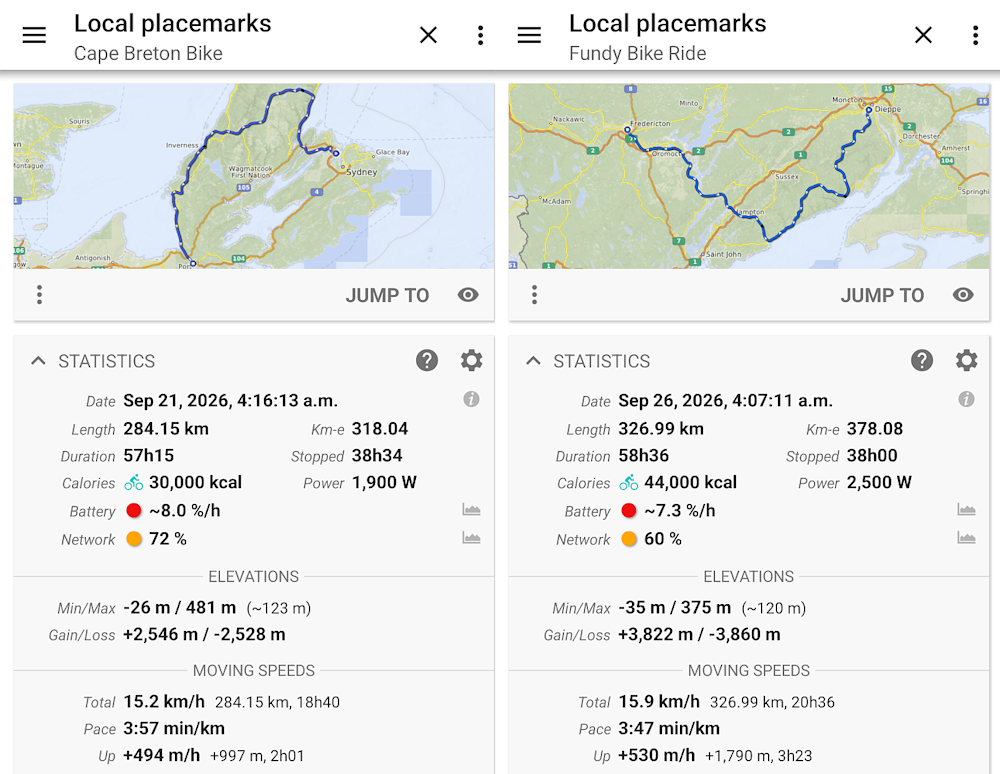This screenshot has height=774, width=1000.
Task: Click red battery indicator beside ~7.3 %/h
Action: click(629, 511)
